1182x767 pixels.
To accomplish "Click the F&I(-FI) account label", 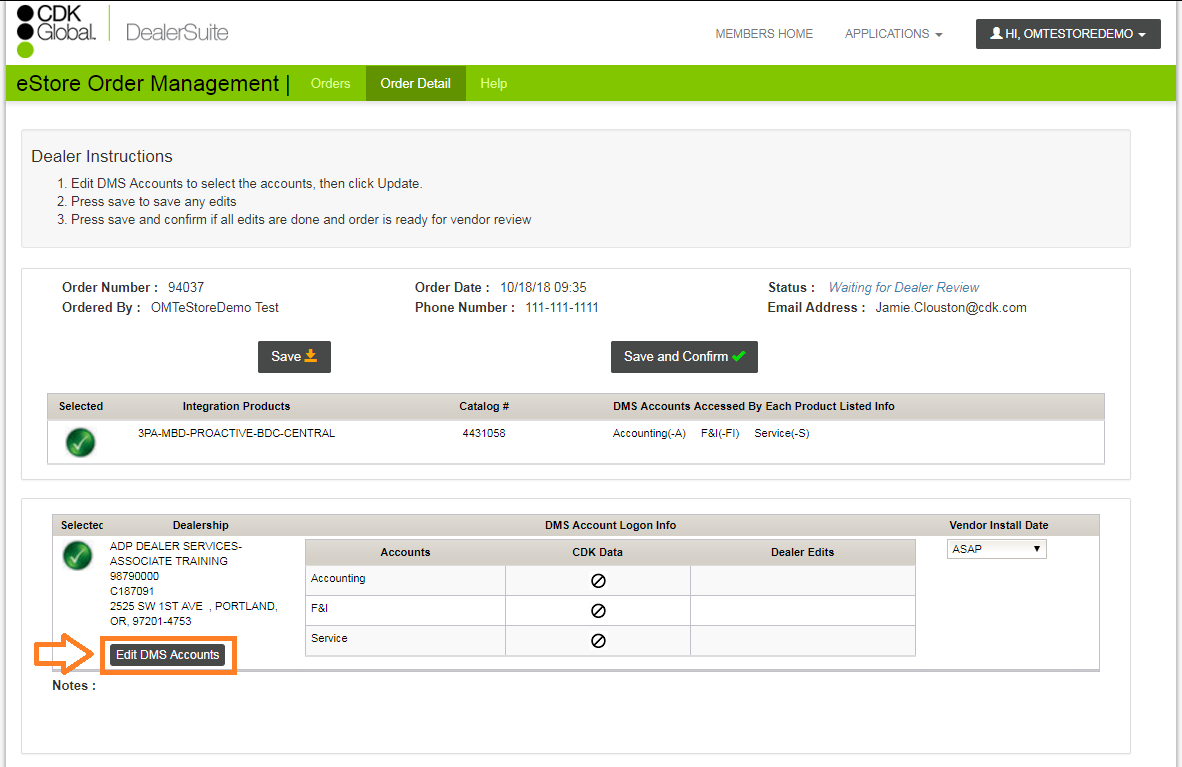I will (720, 433).
